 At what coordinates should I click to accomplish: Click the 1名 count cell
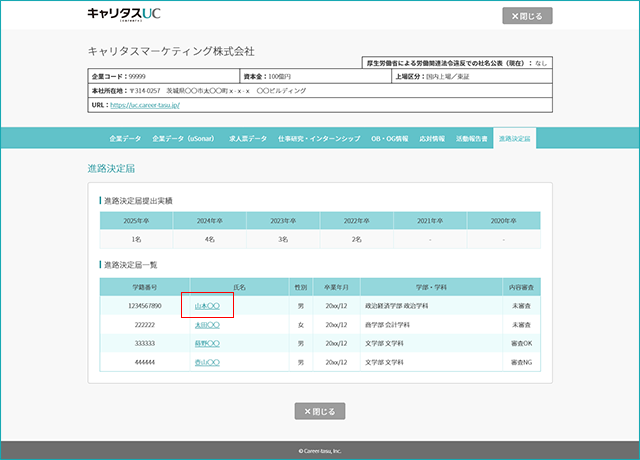click(x=136, y=239)
